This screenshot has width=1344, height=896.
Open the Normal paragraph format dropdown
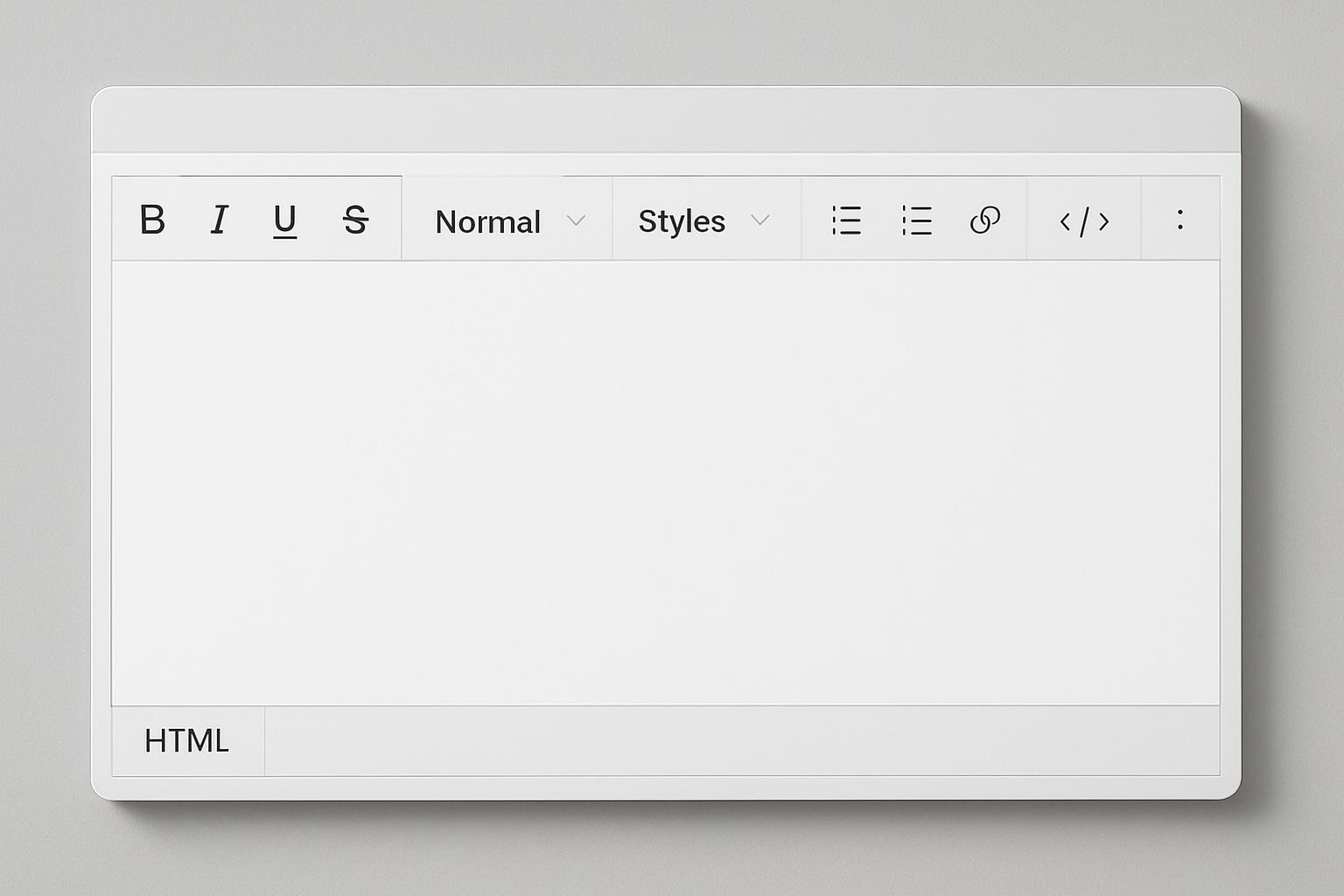507,220
